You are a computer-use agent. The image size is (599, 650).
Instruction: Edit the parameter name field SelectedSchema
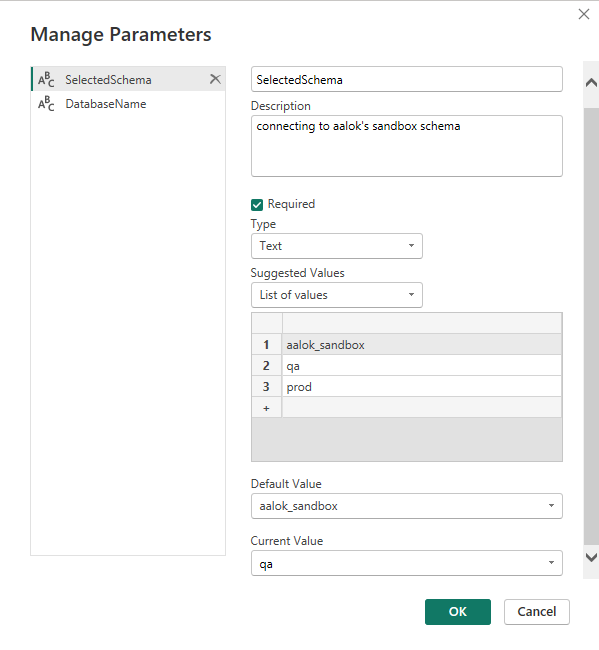407,79
